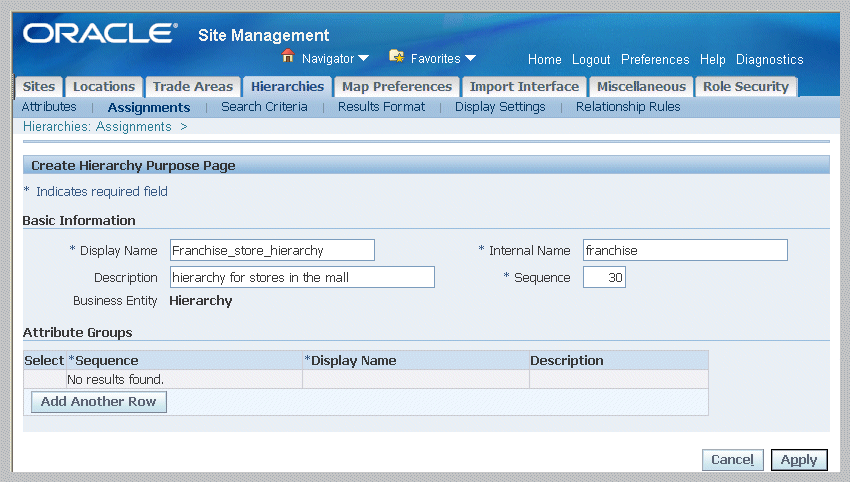Follow the Hierarchies: Assignments breadcrumb link
Image resolution: width=850 pixels, height=482 pixels.
(97, 126)
